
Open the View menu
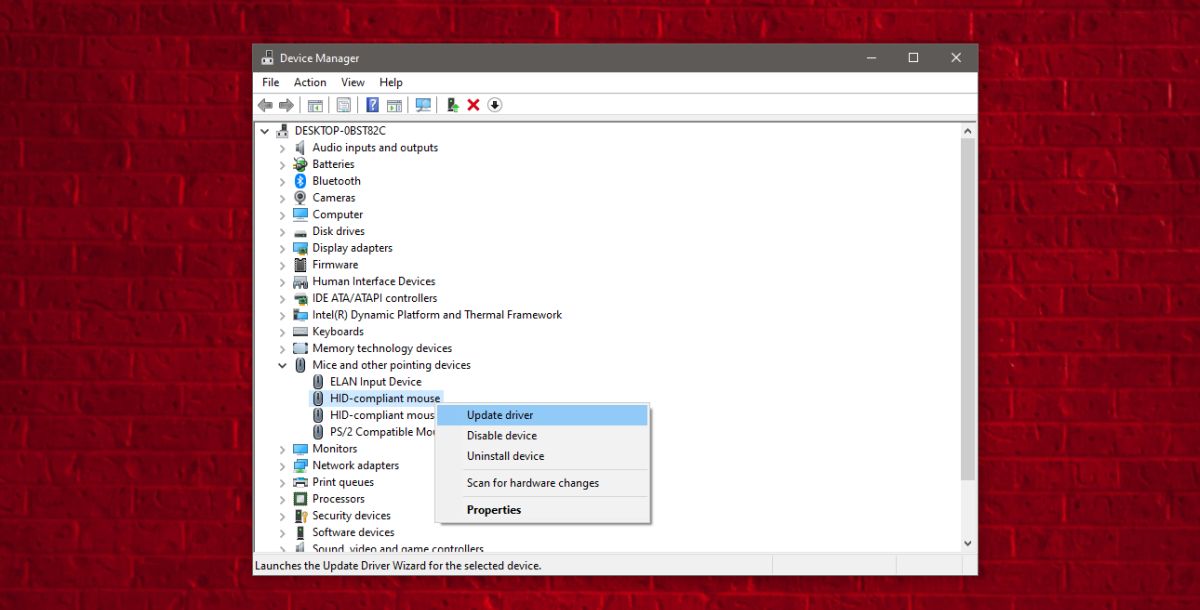pyautogui.click(x=352, y=82)
